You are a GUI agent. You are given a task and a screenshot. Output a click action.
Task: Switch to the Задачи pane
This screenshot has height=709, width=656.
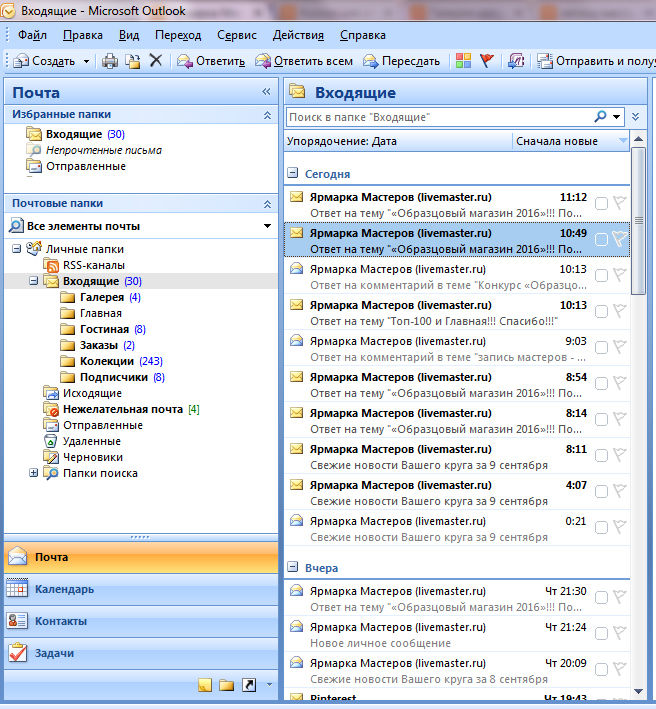[141, 653]
